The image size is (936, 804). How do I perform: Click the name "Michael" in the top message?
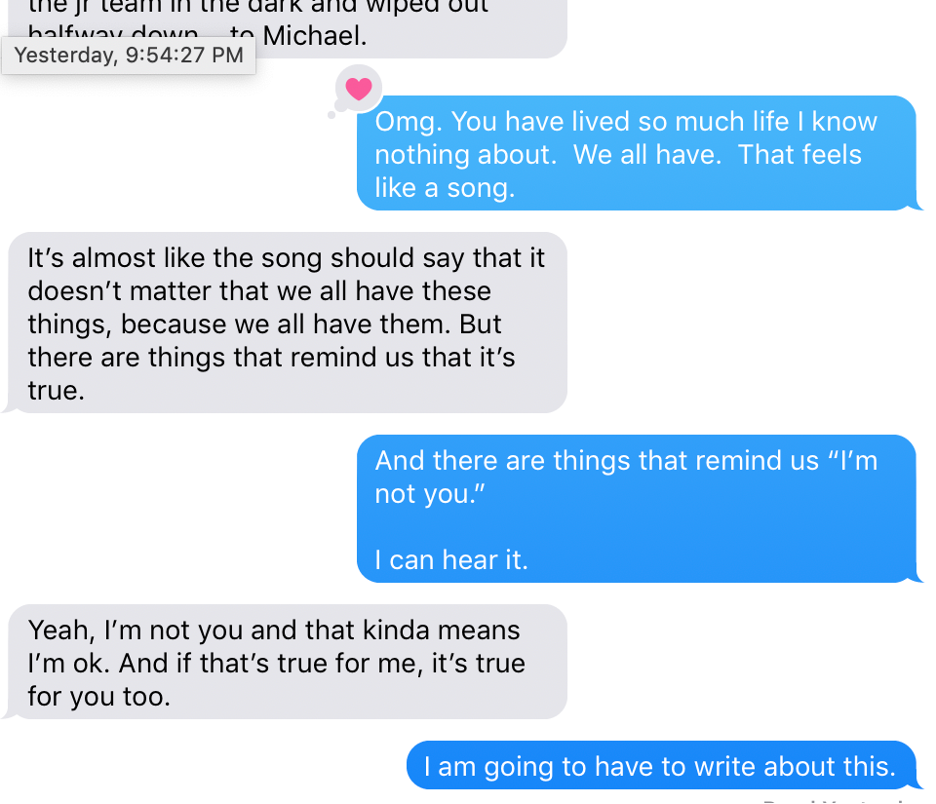pos(313,38)
